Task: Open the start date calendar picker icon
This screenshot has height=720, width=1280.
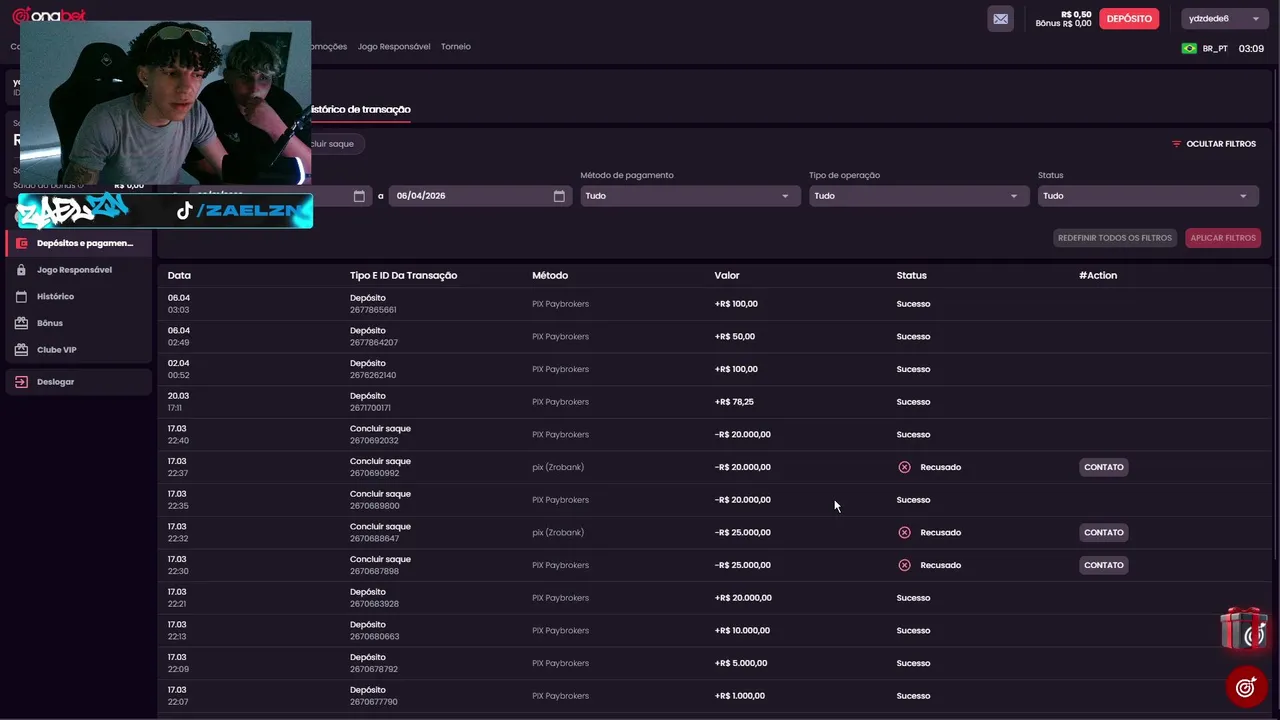Action: (x=359, y=196)
